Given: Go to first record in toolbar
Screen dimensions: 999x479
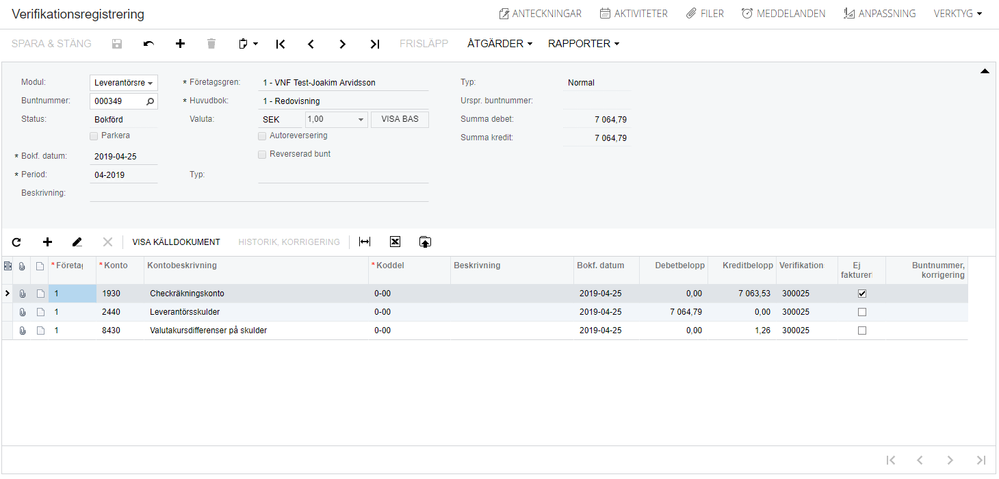Looking at the screenshot, I should [280, 44].
